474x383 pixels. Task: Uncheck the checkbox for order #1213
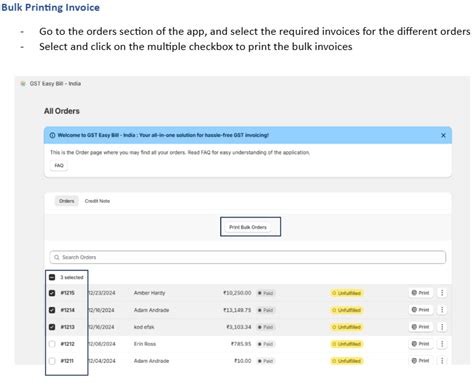point(52,327)
